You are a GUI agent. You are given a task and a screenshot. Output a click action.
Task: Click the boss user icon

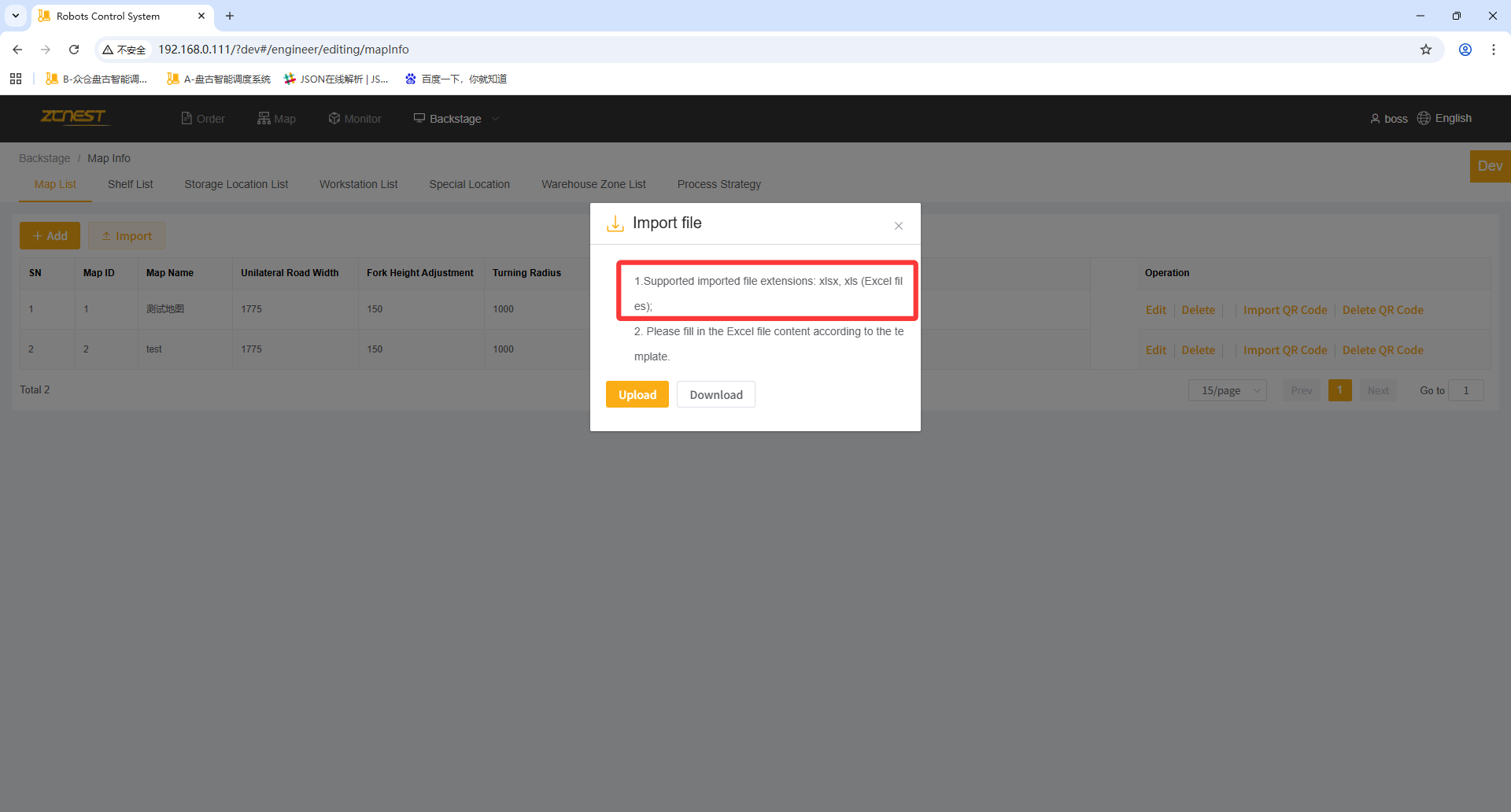point(1375,119)
